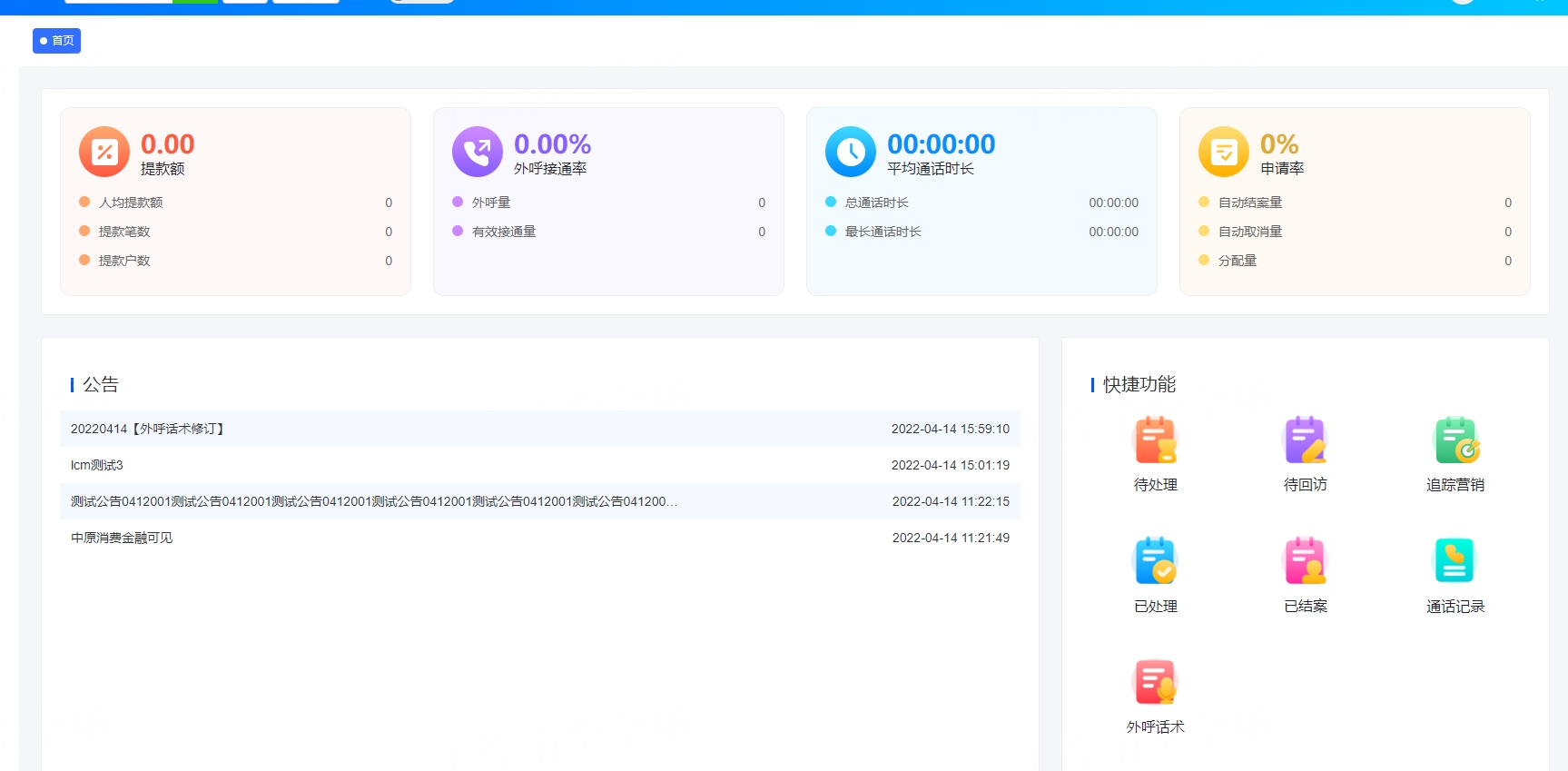Open the 已处理 quick function icon
The image size is (1568, 771).
(1155, 561)
